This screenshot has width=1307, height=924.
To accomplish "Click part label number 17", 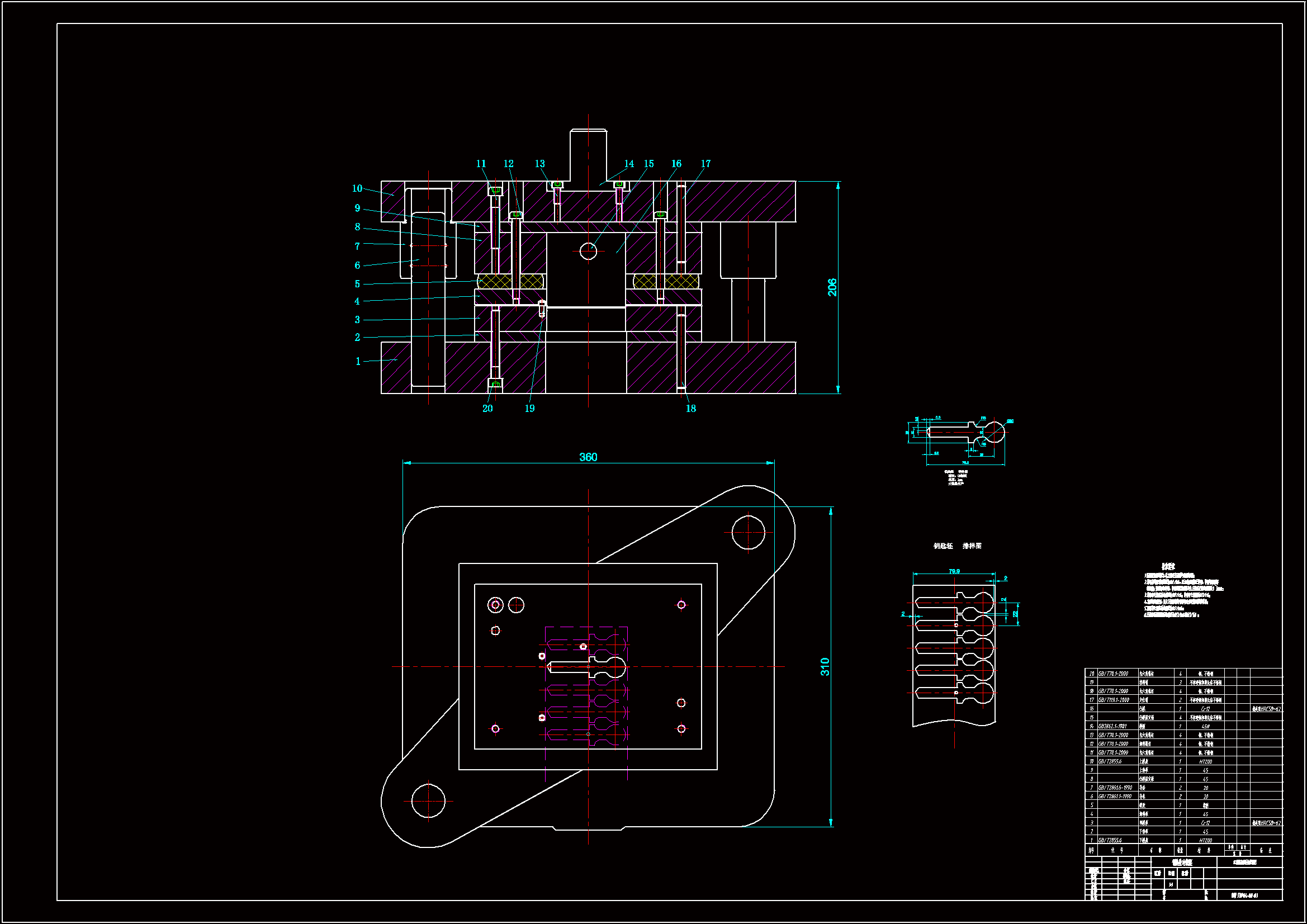I will tap(705, 164).
